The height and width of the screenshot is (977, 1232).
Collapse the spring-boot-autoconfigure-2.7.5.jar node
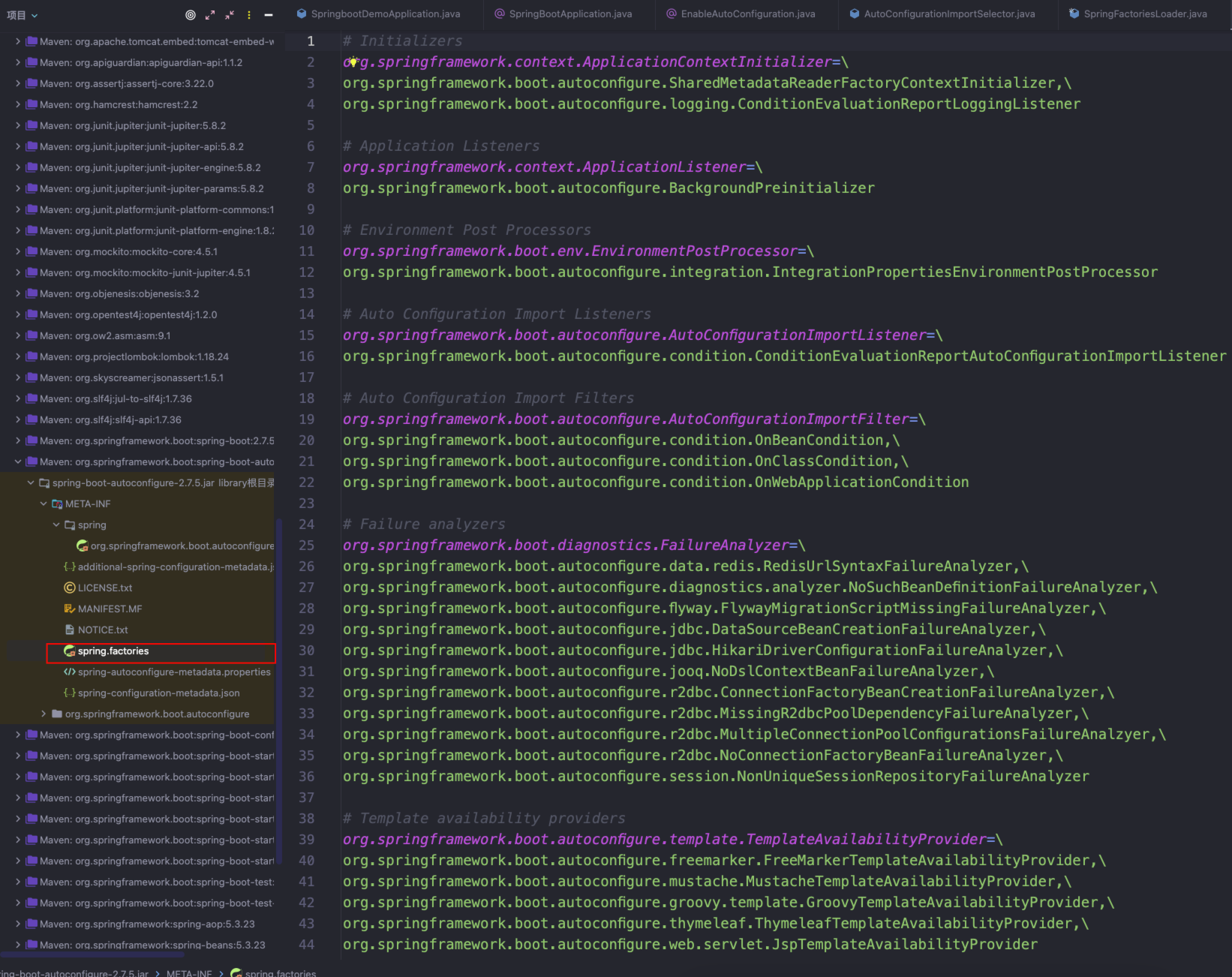(31, 483)
